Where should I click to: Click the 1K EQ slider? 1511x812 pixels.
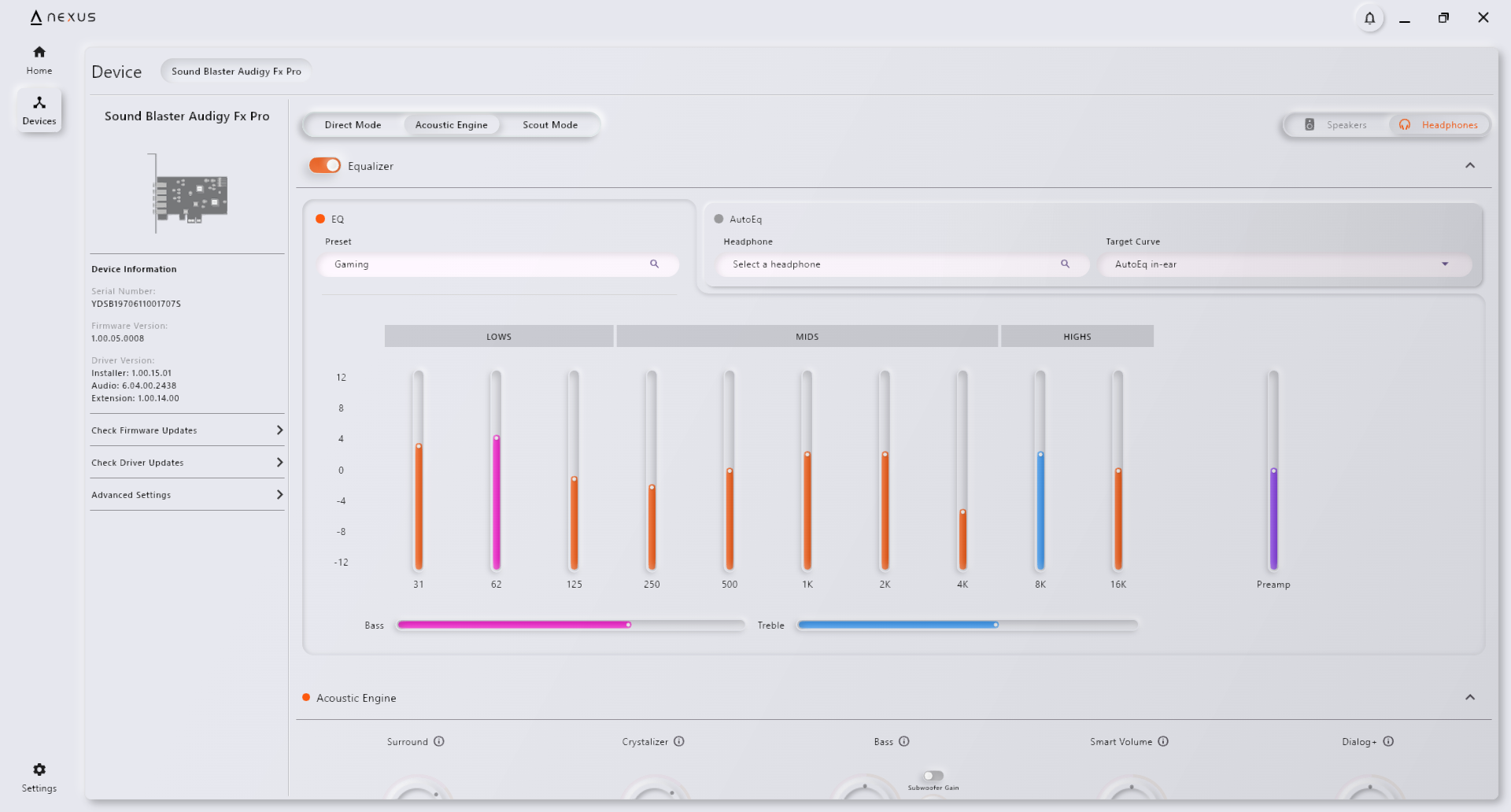point(807,471)
